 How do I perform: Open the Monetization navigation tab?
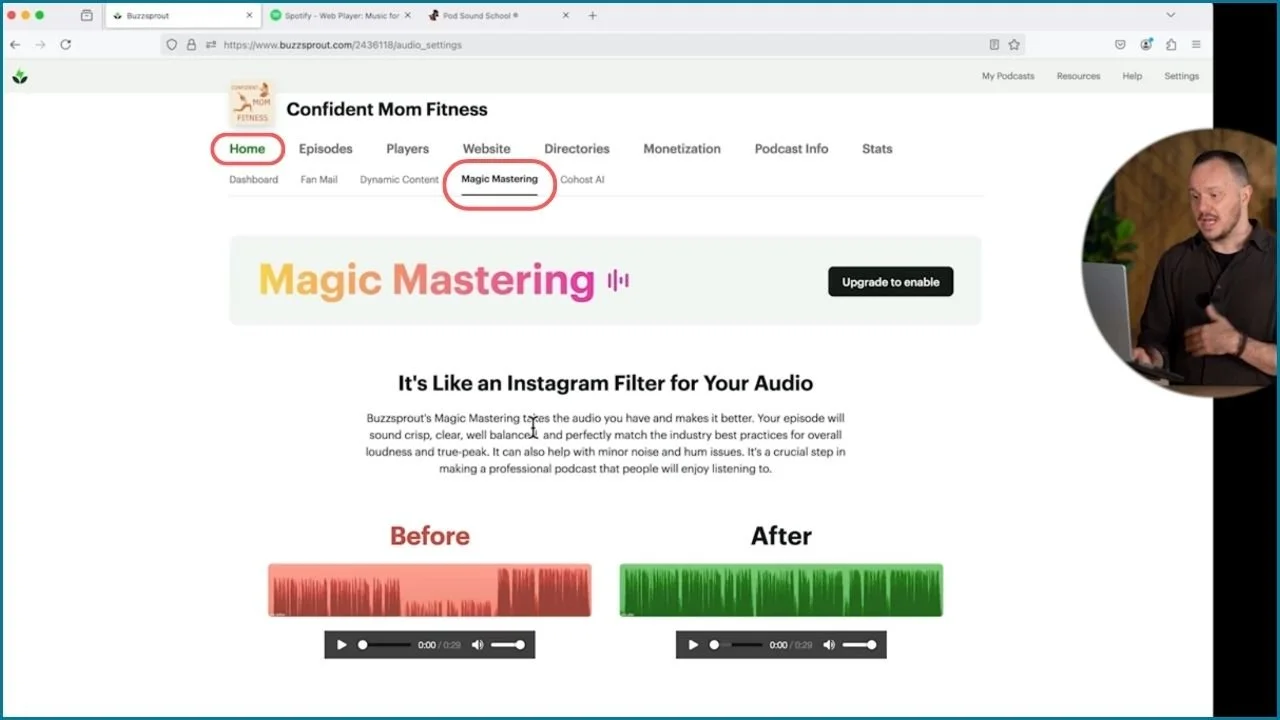click(682, 149)
